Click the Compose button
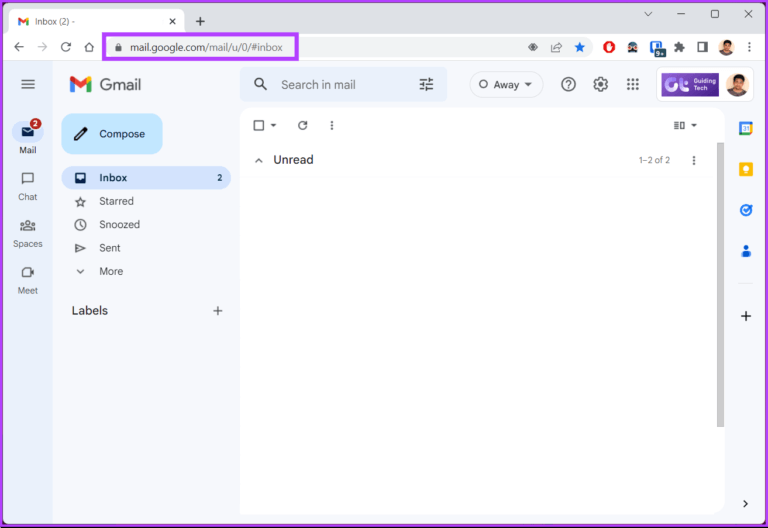 click(112, 134)
